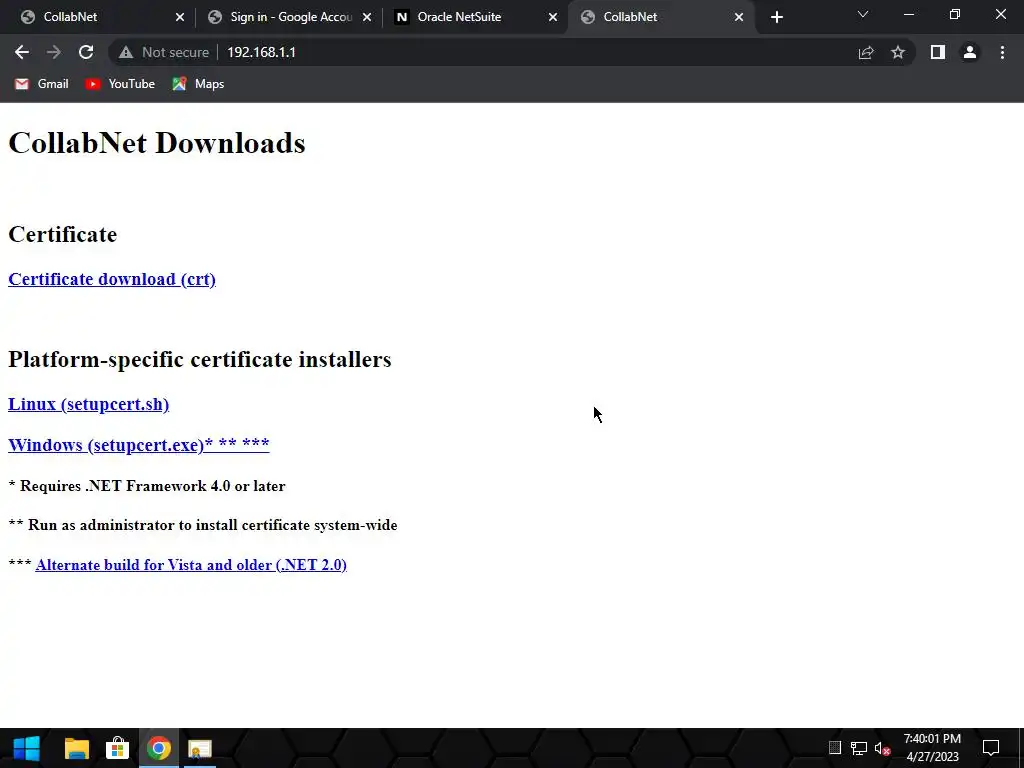1024x768 pixels.
Task: Open the YouTube bookmark
Action: pyautogui.click(x=120, y=84)
